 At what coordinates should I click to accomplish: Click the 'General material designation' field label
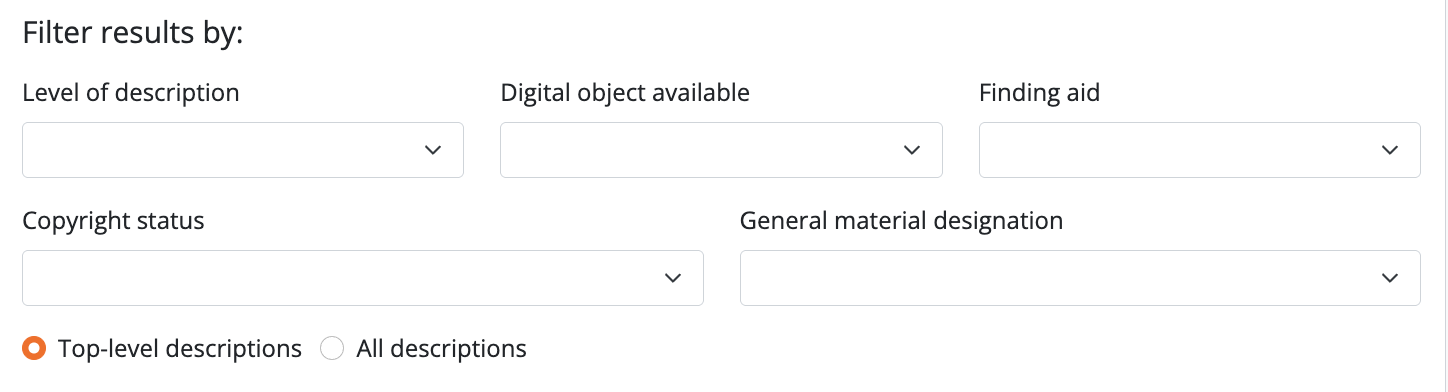[901, 221]
